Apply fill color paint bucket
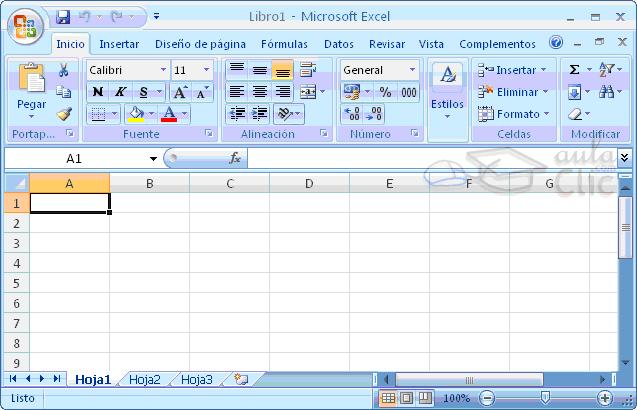This screenshot has height=410, width=637. pos(136,114)
